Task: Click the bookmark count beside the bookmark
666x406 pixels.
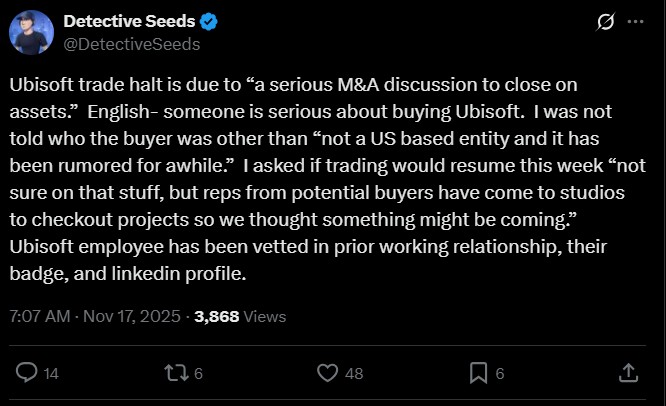Action: (500, 374)
